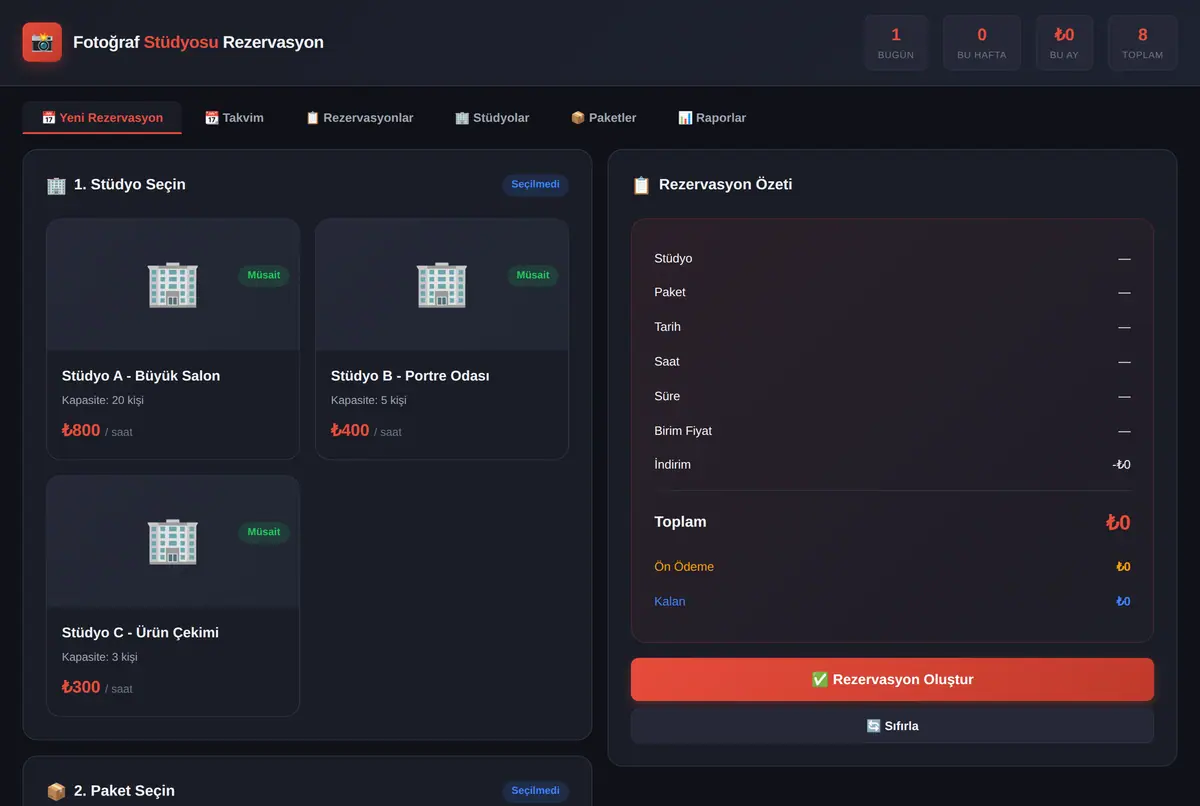The height and width of the screenshot is (806, 1200).
Task: Click the camera logo icon in header
Action: tap(42, 42)
